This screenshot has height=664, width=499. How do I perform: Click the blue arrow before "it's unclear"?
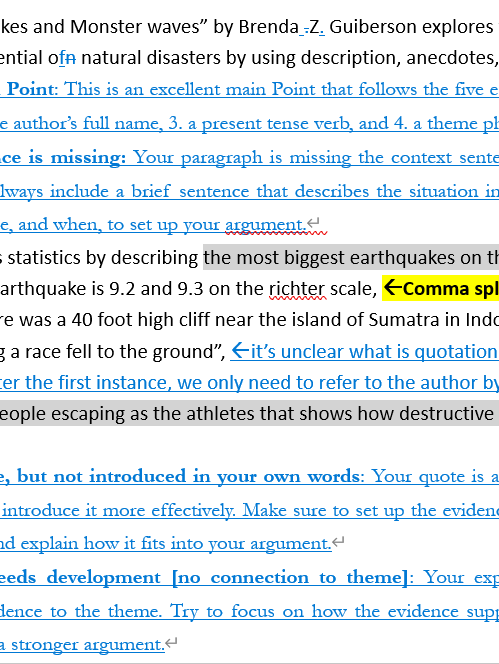(x=240, y=351)
